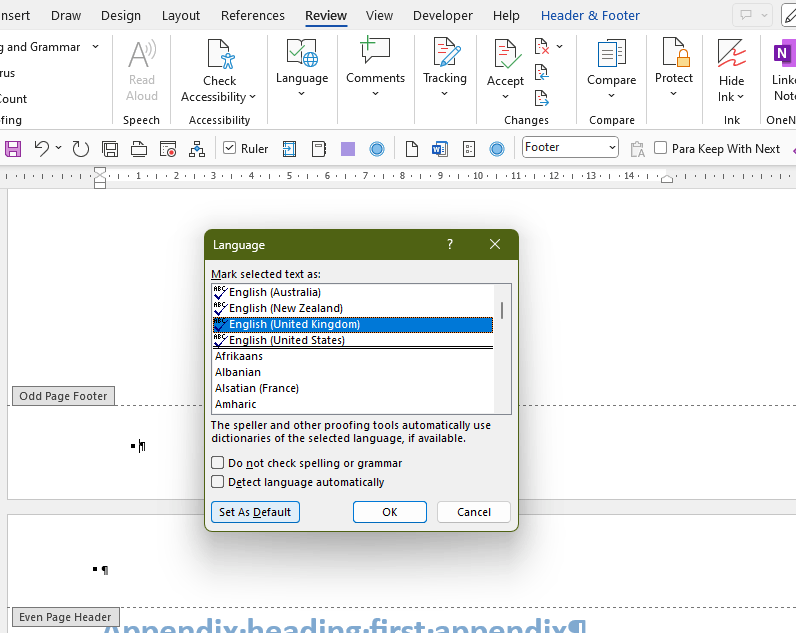Select English (New Zealand) in language list
Screen dimensions: 796x633
353,308
